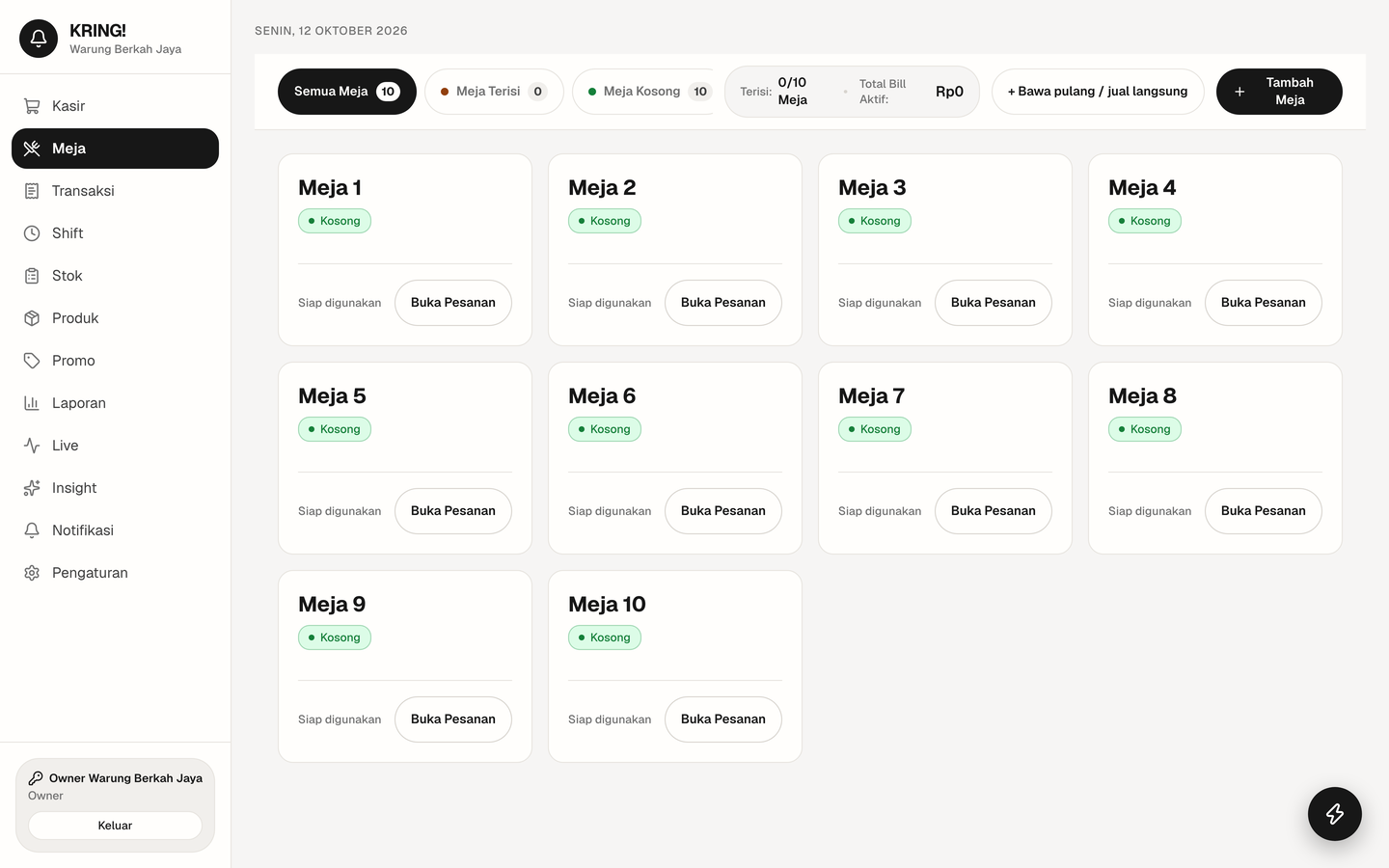Viewport: 1389px width, 868px height.
Task: Click the Produk box icon
Action: [32, 318]
